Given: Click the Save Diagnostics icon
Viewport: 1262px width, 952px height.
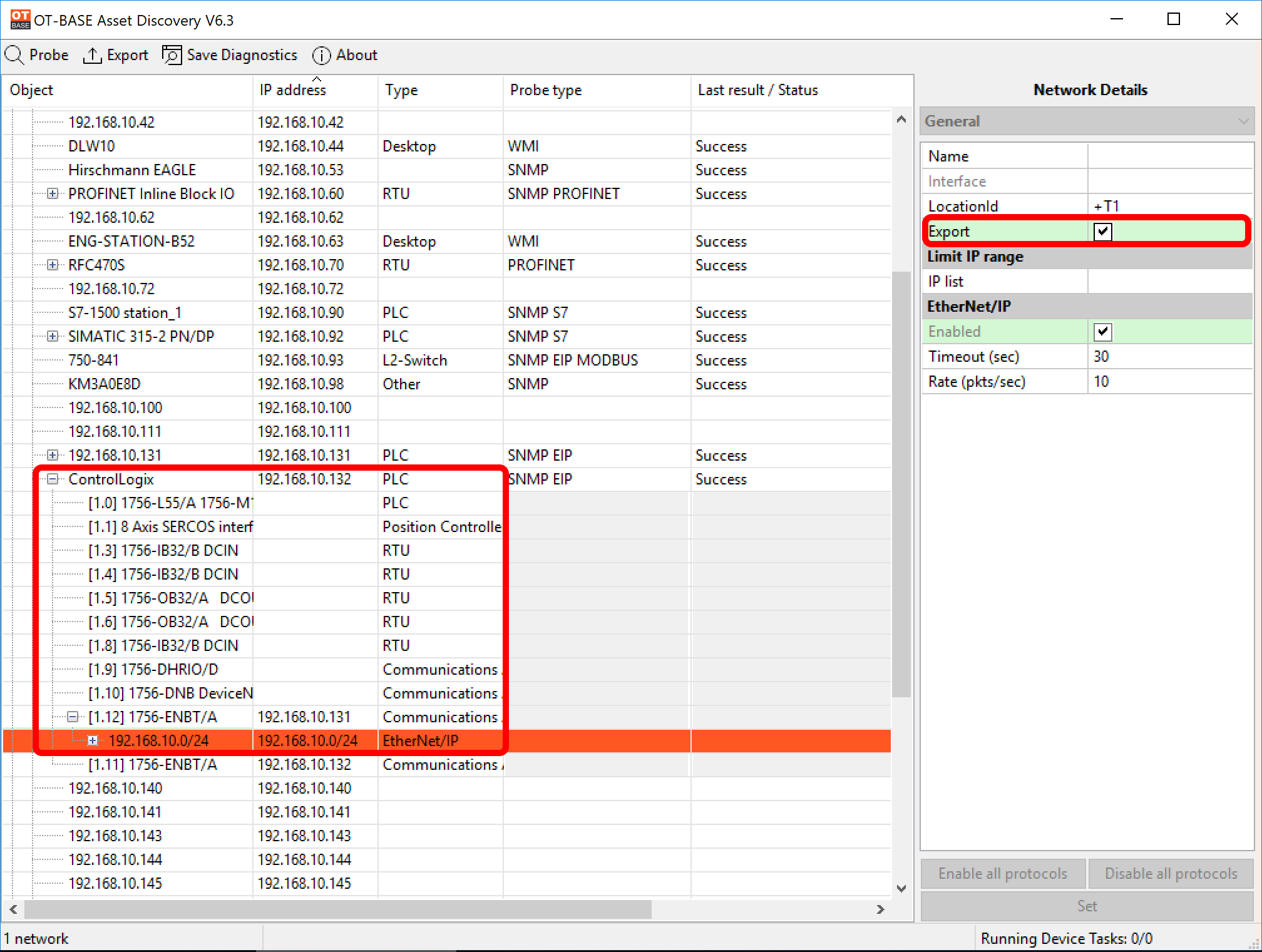Looking at the screenshot, I should point(172,55).
